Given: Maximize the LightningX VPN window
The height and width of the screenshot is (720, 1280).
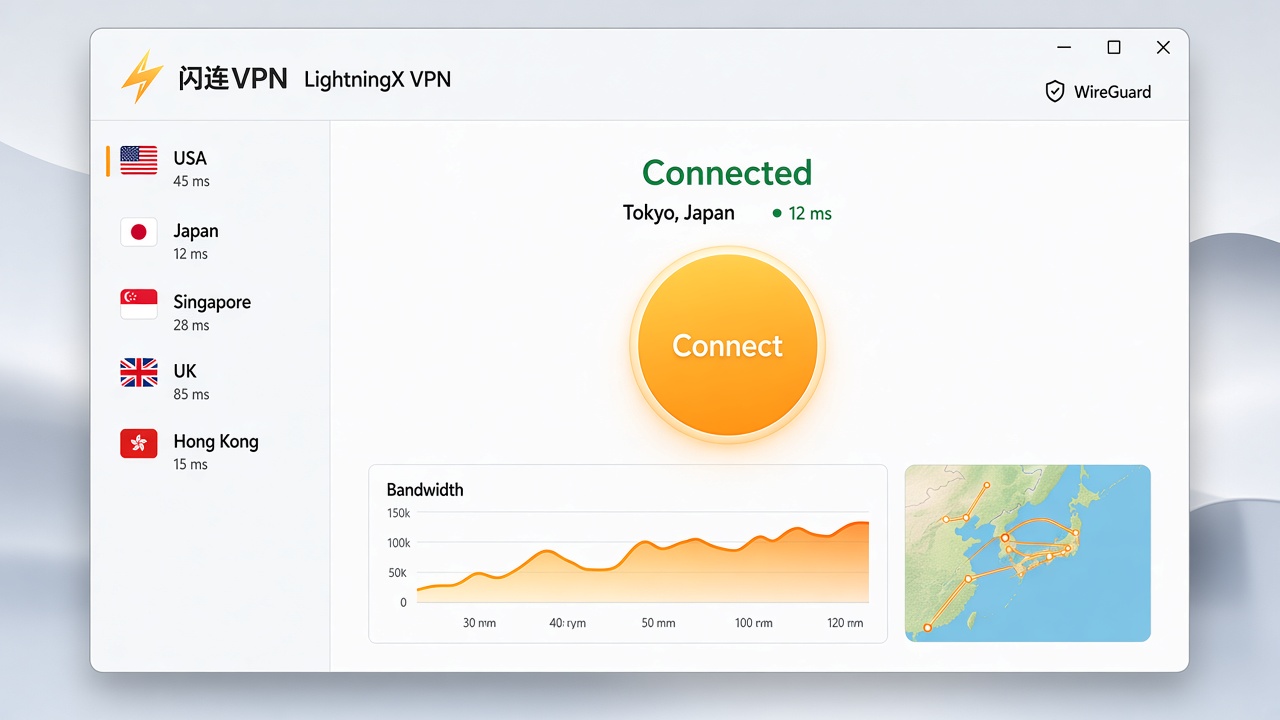Looking at the screenshot, I should click(x=1114, y=47).
